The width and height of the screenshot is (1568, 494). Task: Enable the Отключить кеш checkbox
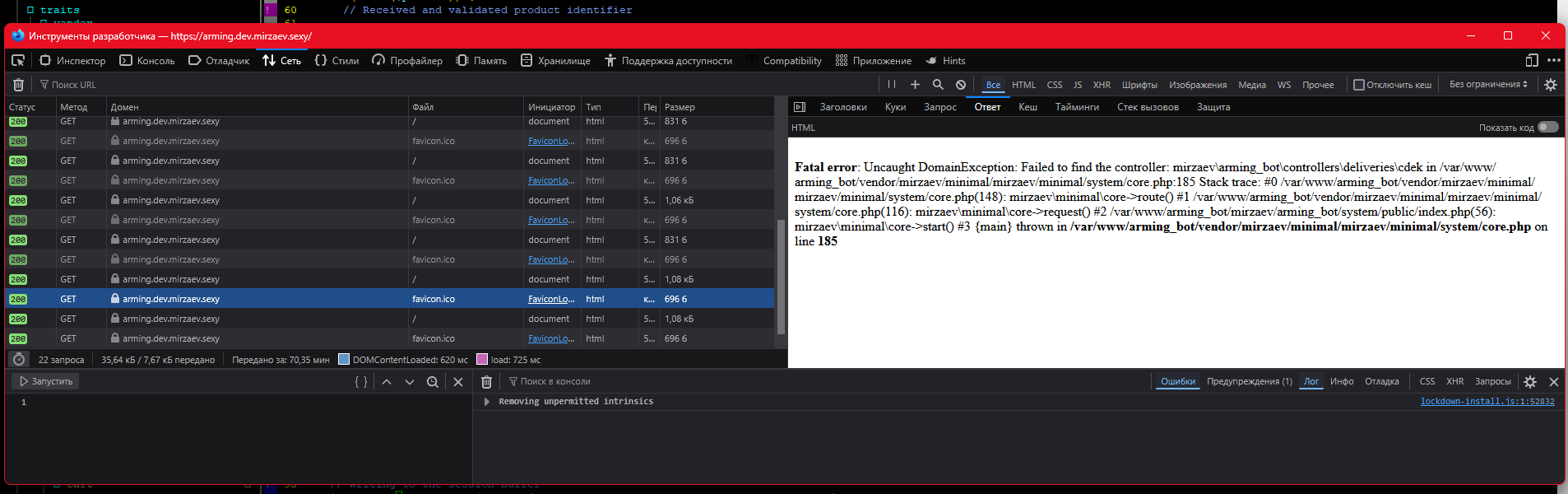pyautogui.click(x=1359, y=85)
